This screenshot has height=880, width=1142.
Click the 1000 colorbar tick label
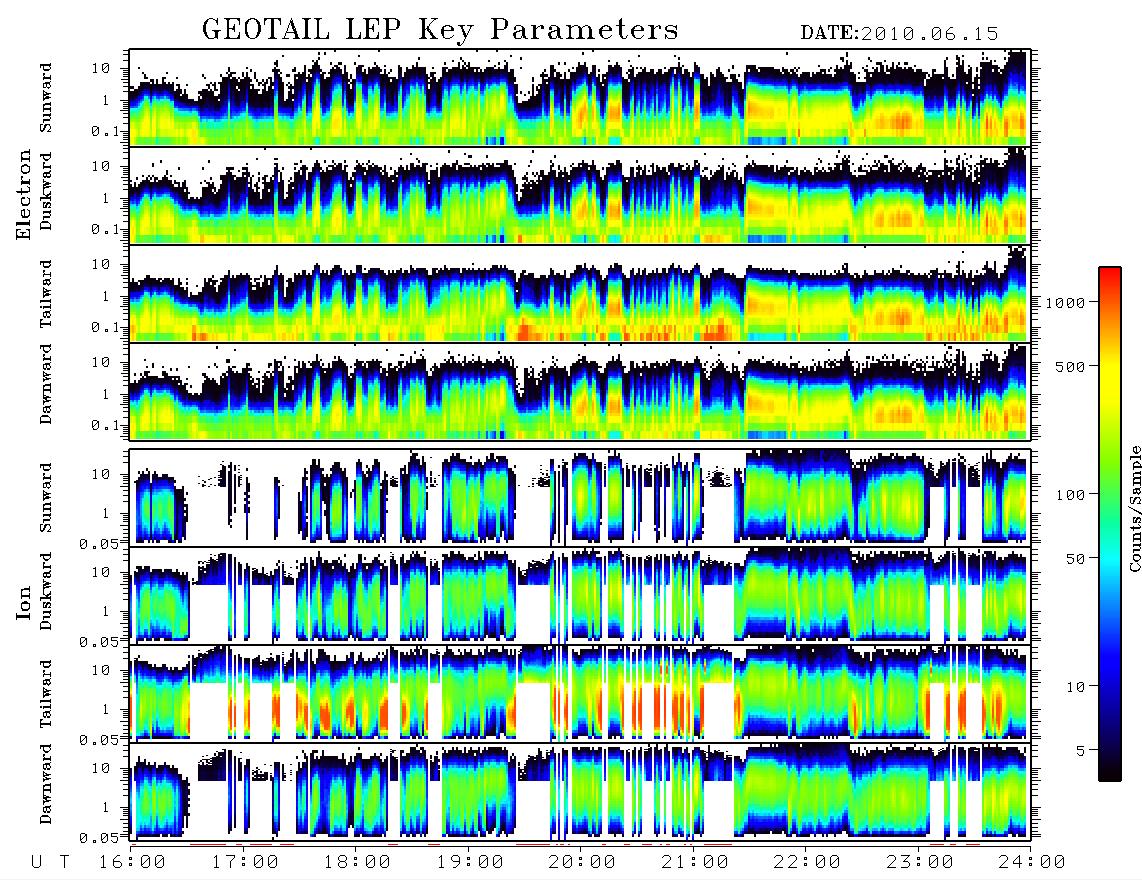pos(1065,303)
